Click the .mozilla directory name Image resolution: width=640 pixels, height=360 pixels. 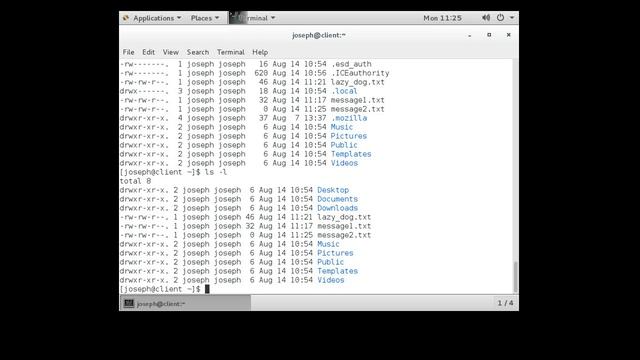[349, 118]
